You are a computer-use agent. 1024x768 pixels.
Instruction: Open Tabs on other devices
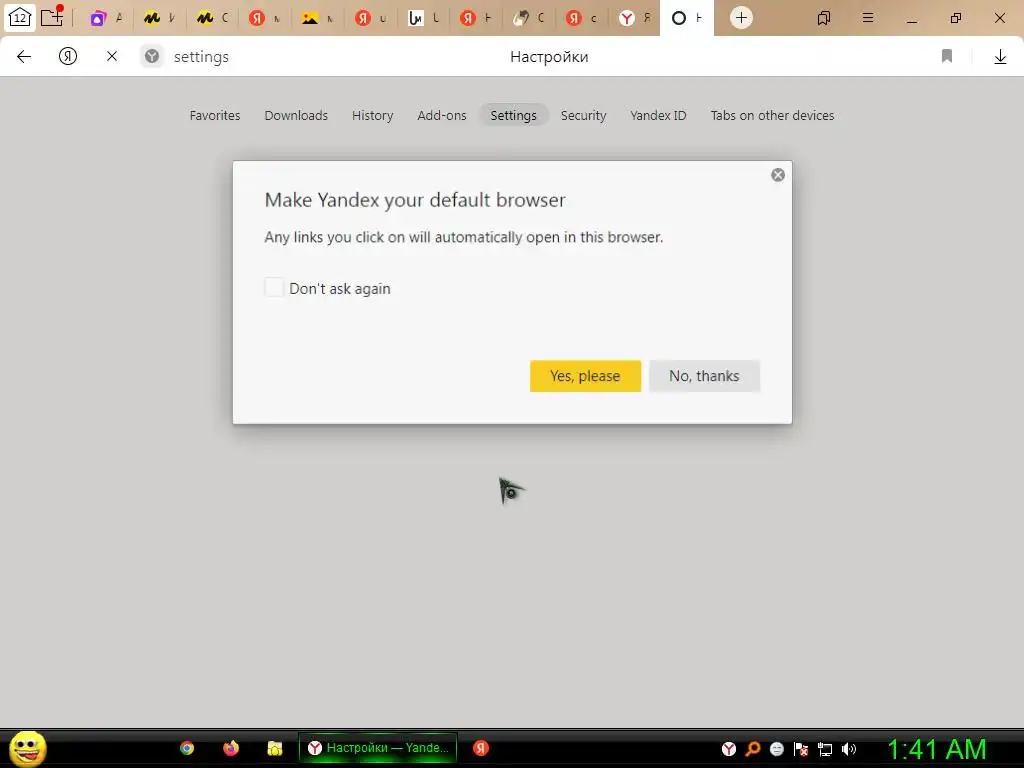tap(772, 116)
